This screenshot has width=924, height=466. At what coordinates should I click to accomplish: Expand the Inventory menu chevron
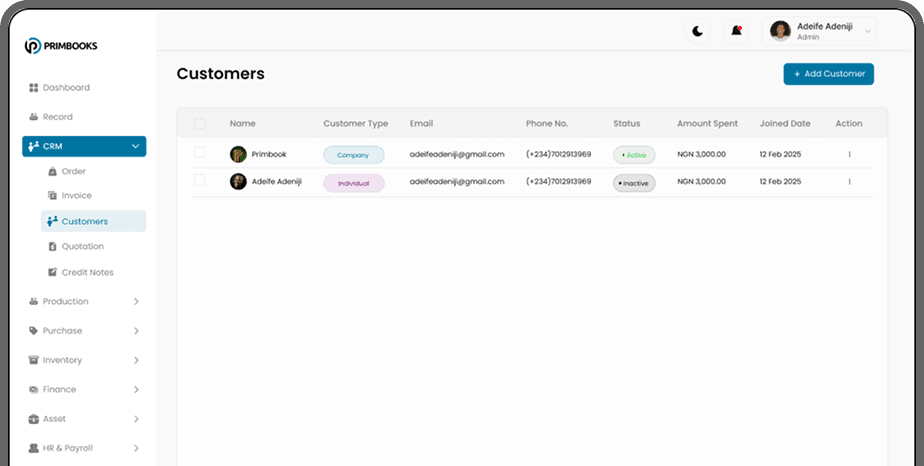(x=136, y=360)
